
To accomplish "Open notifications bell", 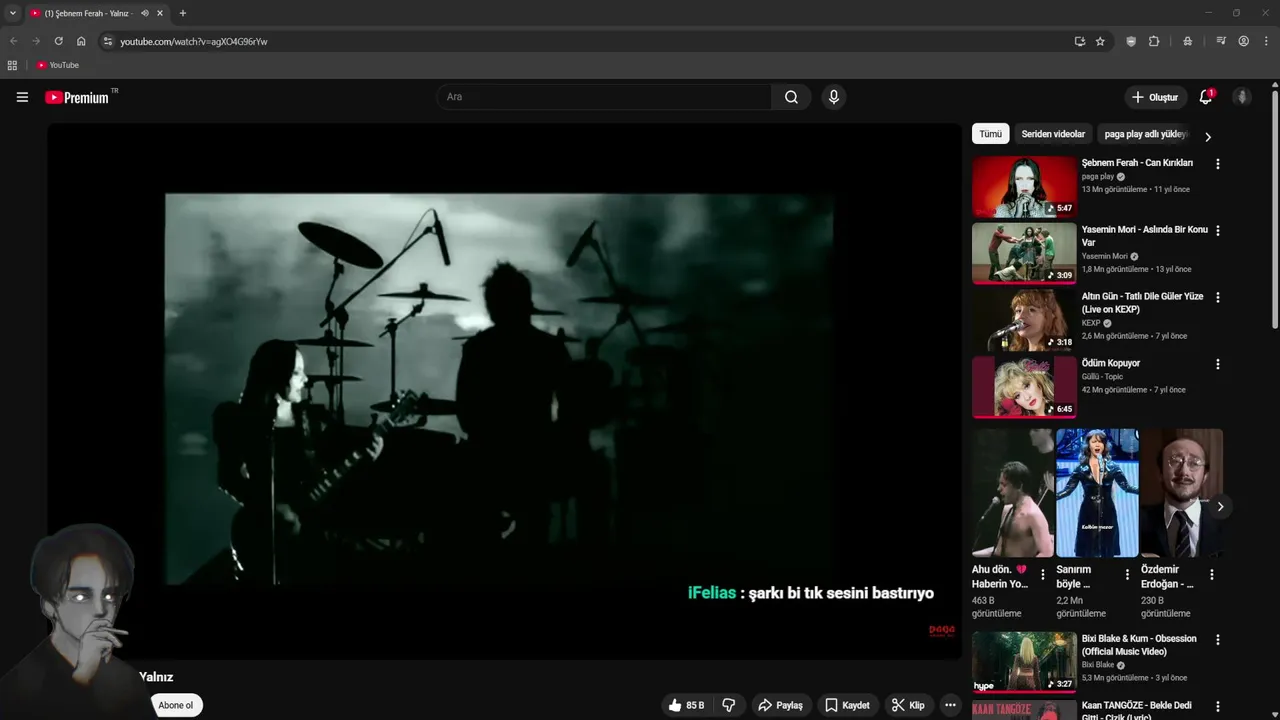I will (x=1206, y=97).
